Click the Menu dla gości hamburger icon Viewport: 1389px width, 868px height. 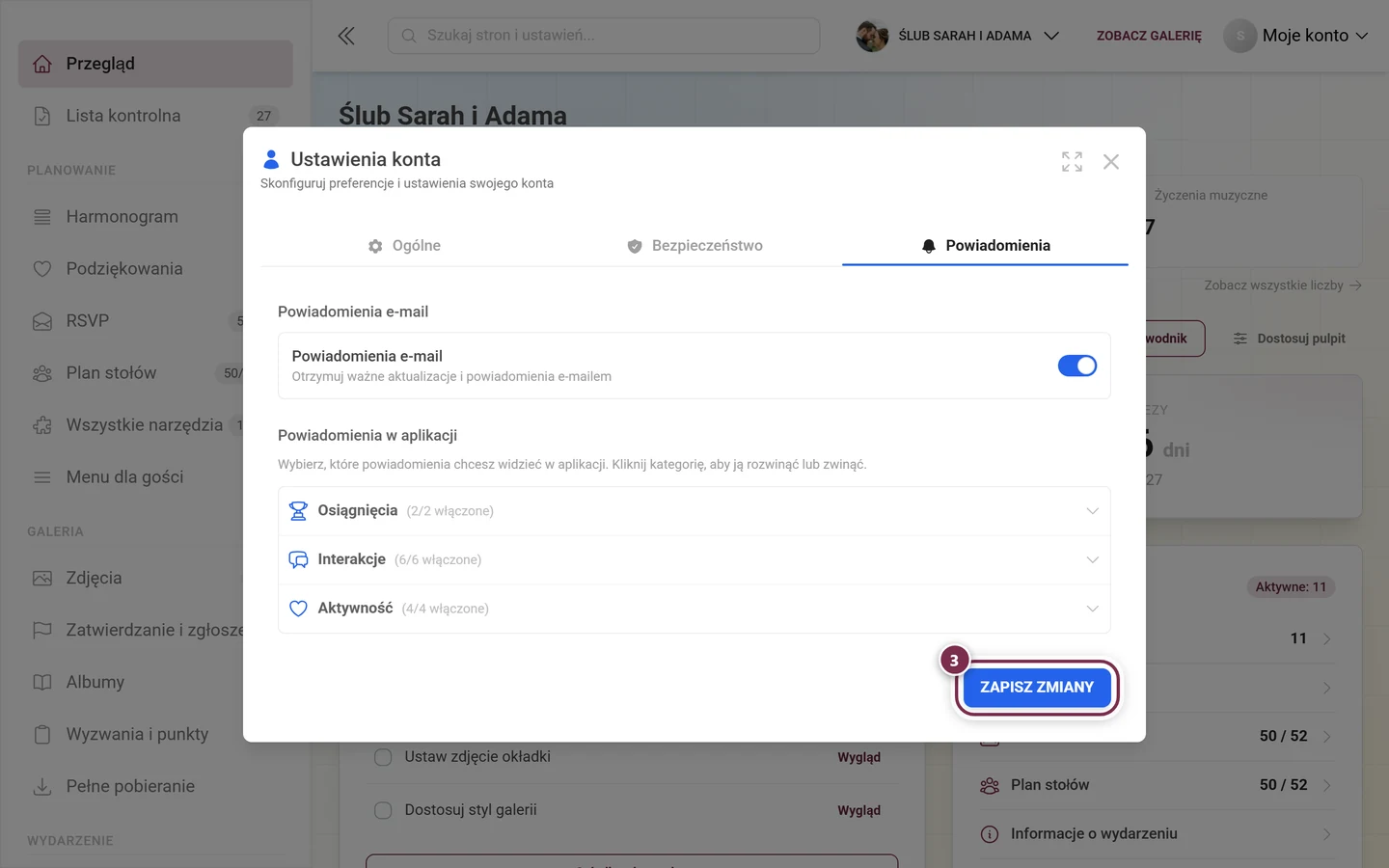(x=42, y=477)
